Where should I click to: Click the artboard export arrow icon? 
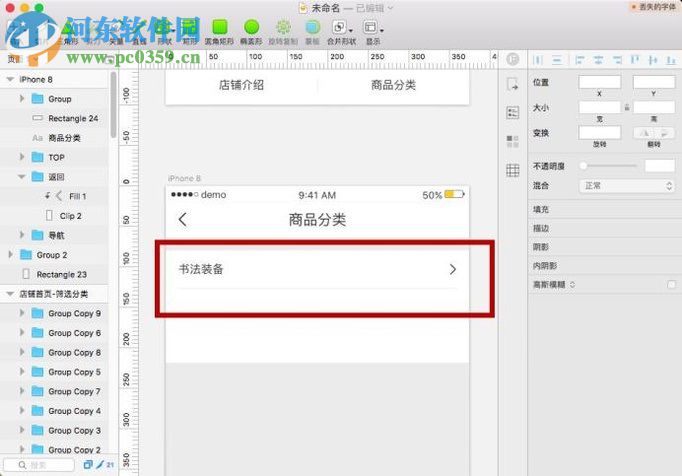point(513,84)
